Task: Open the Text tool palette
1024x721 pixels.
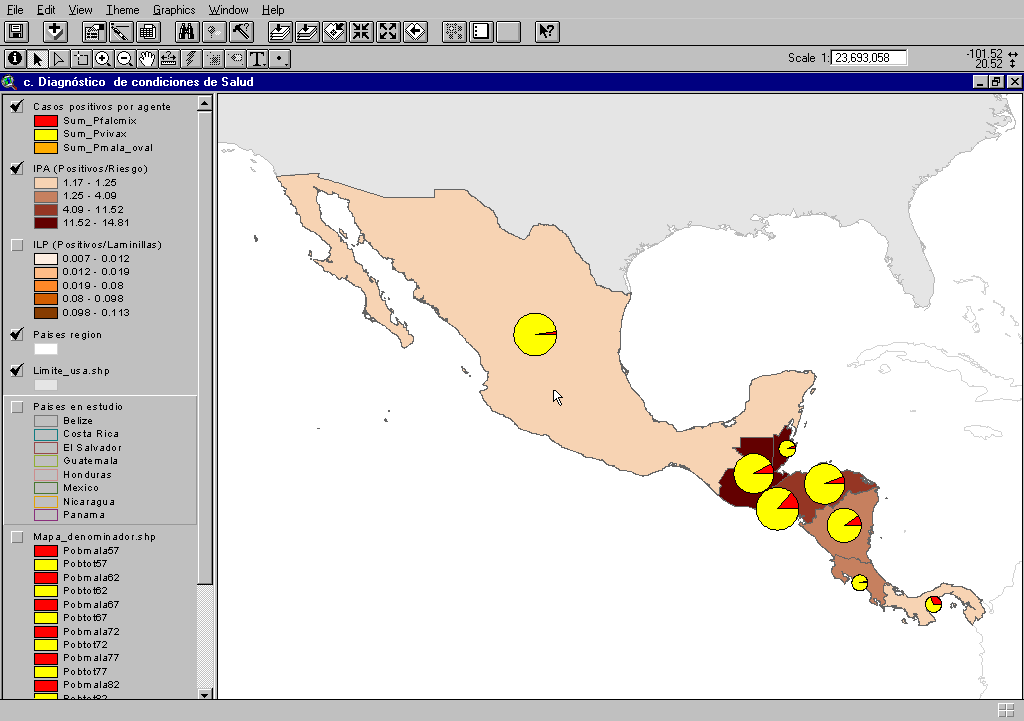Action: 258,59
